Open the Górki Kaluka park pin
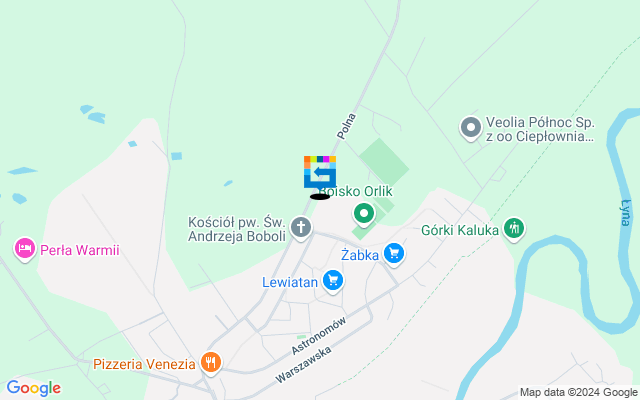Viewport: 640px width, 400px height. (514, 229)
